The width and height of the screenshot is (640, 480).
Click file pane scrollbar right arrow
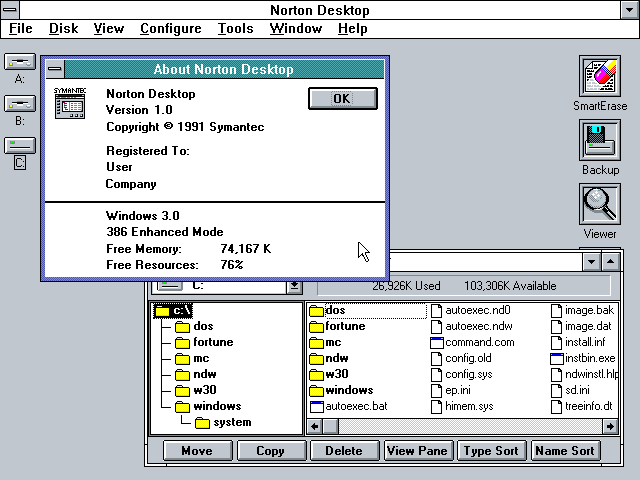[610, 427]
